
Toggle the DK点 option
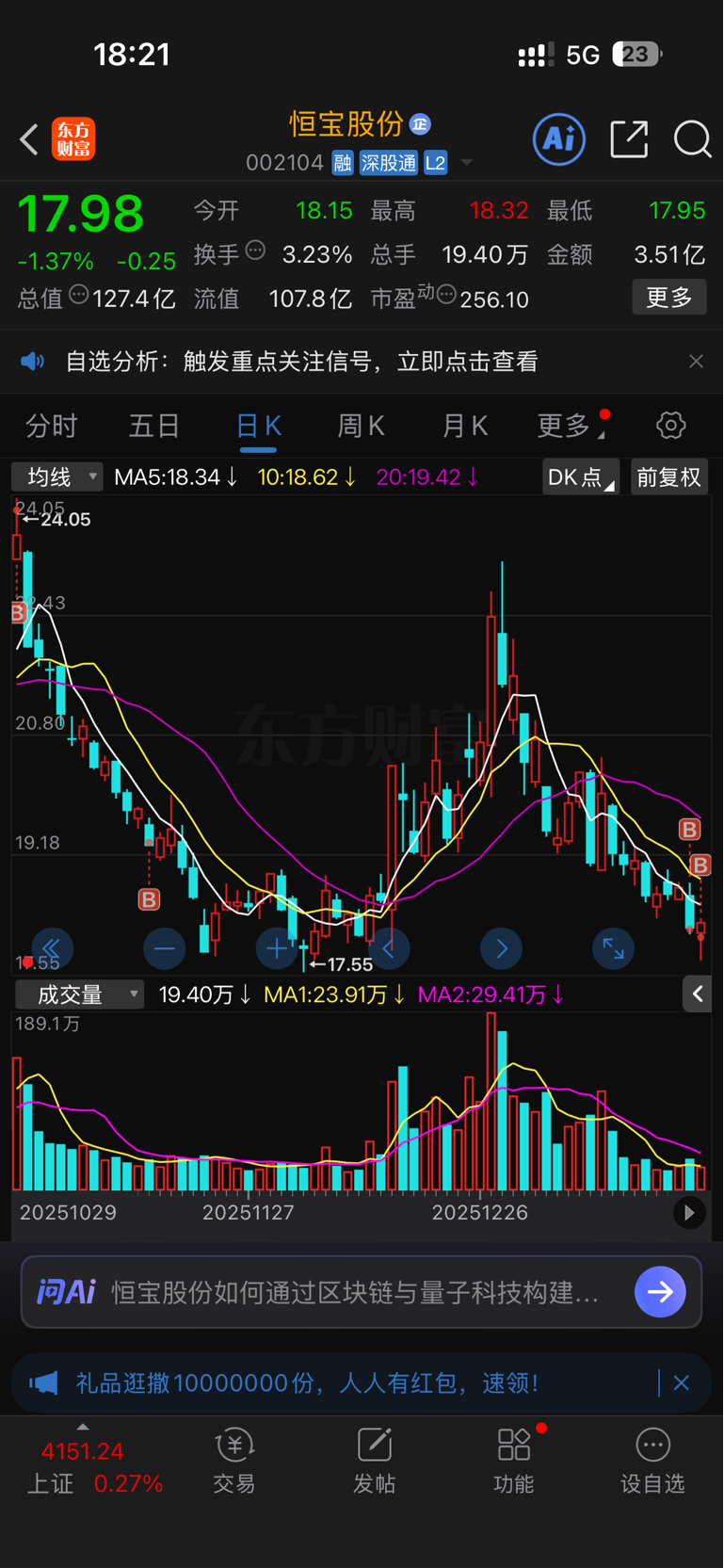(581, 477)
